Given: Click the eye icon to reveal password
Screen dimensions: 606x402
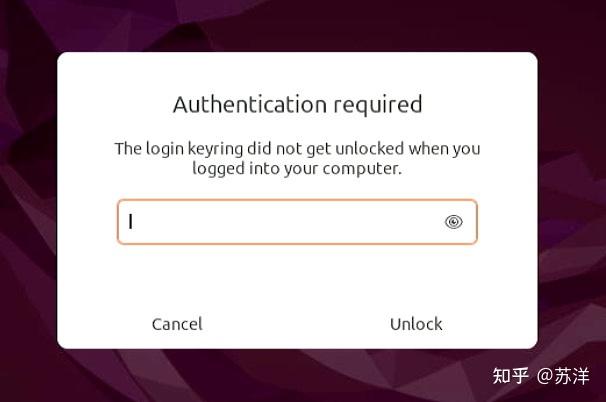Looking at the screenshot, I should tap(453, 222).
